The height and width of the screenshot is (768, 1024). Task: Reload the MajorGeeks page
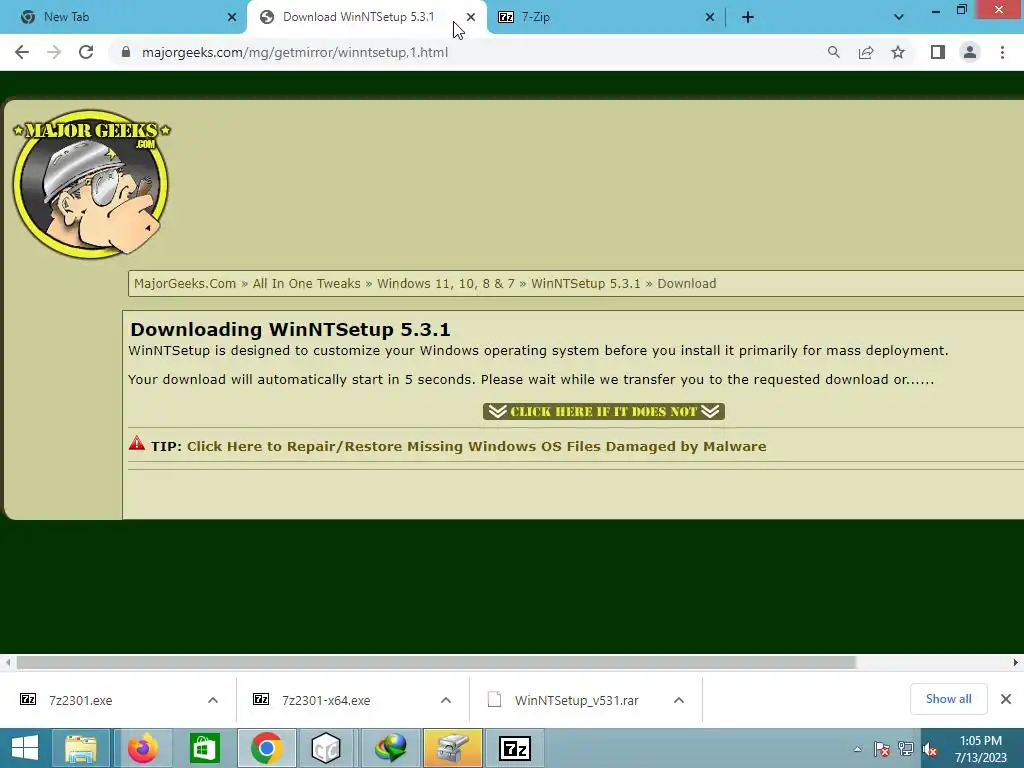click(x=86, y=52)
